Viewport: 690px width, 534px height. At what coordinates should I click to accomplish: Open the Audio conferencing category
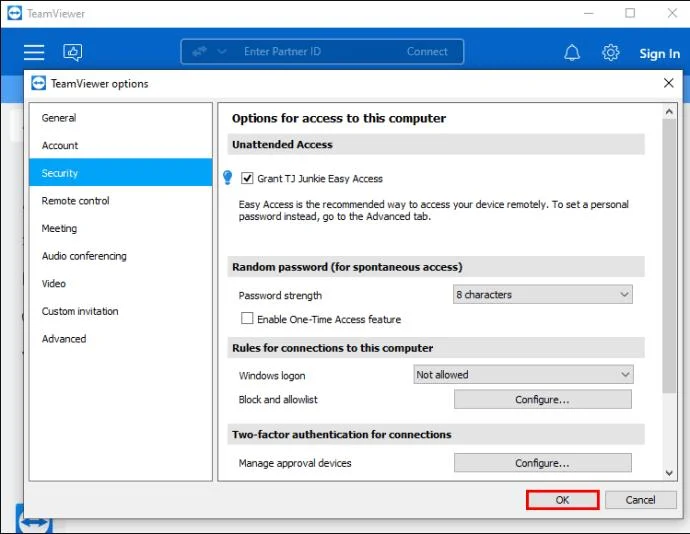point(121,256)
